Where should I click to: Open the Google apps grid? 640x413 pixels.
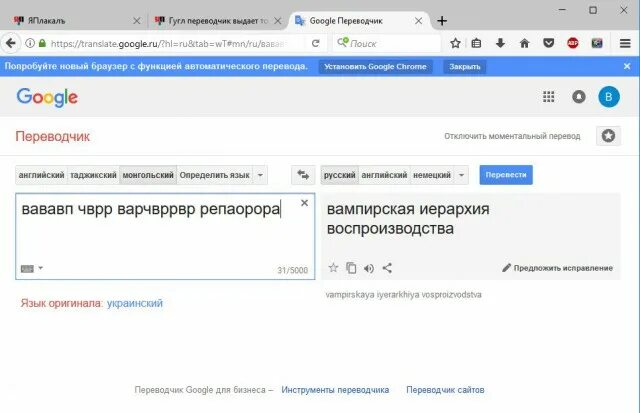pyautogui.click(x=548, y=97)
